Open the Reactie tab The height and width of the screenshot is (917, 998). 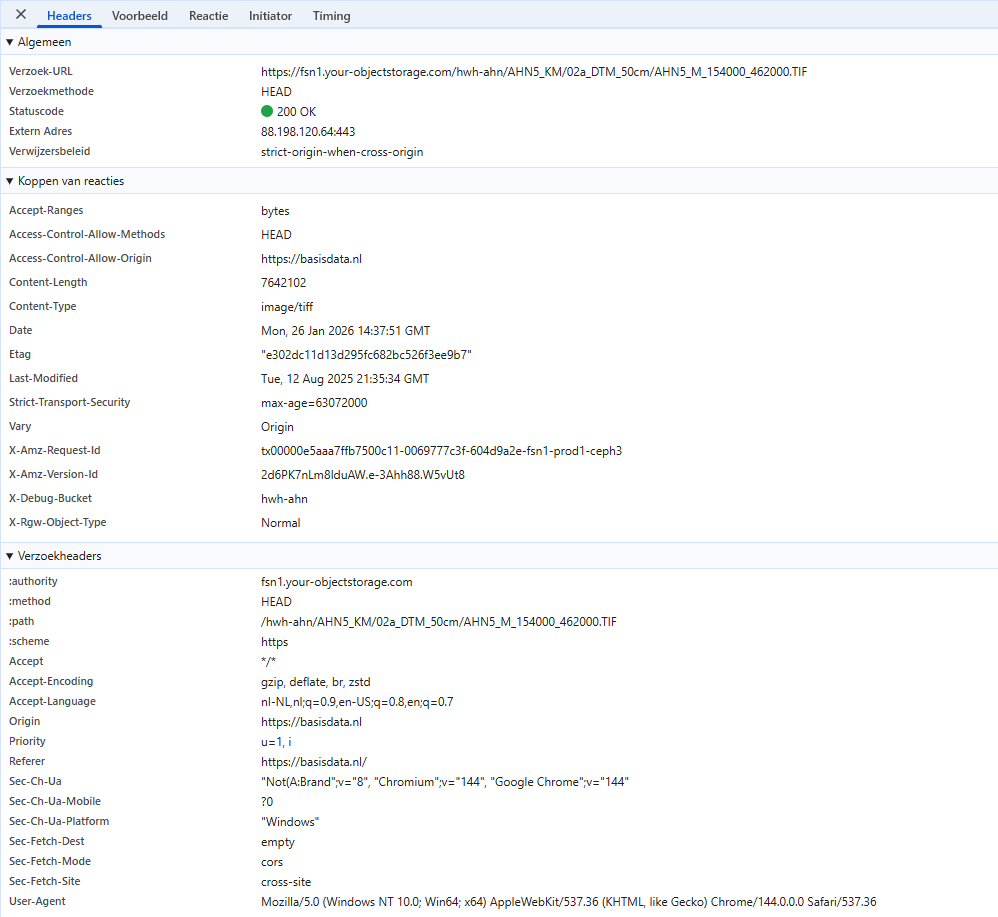pos(208,16)
